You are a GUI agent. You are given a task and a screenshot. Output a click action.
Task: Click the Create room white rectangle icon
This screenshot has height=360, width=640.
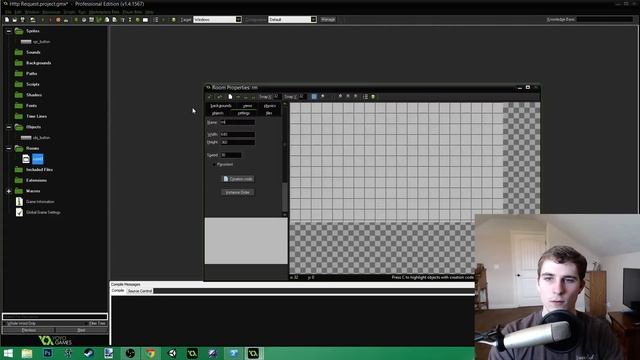[x=145, y=20]
